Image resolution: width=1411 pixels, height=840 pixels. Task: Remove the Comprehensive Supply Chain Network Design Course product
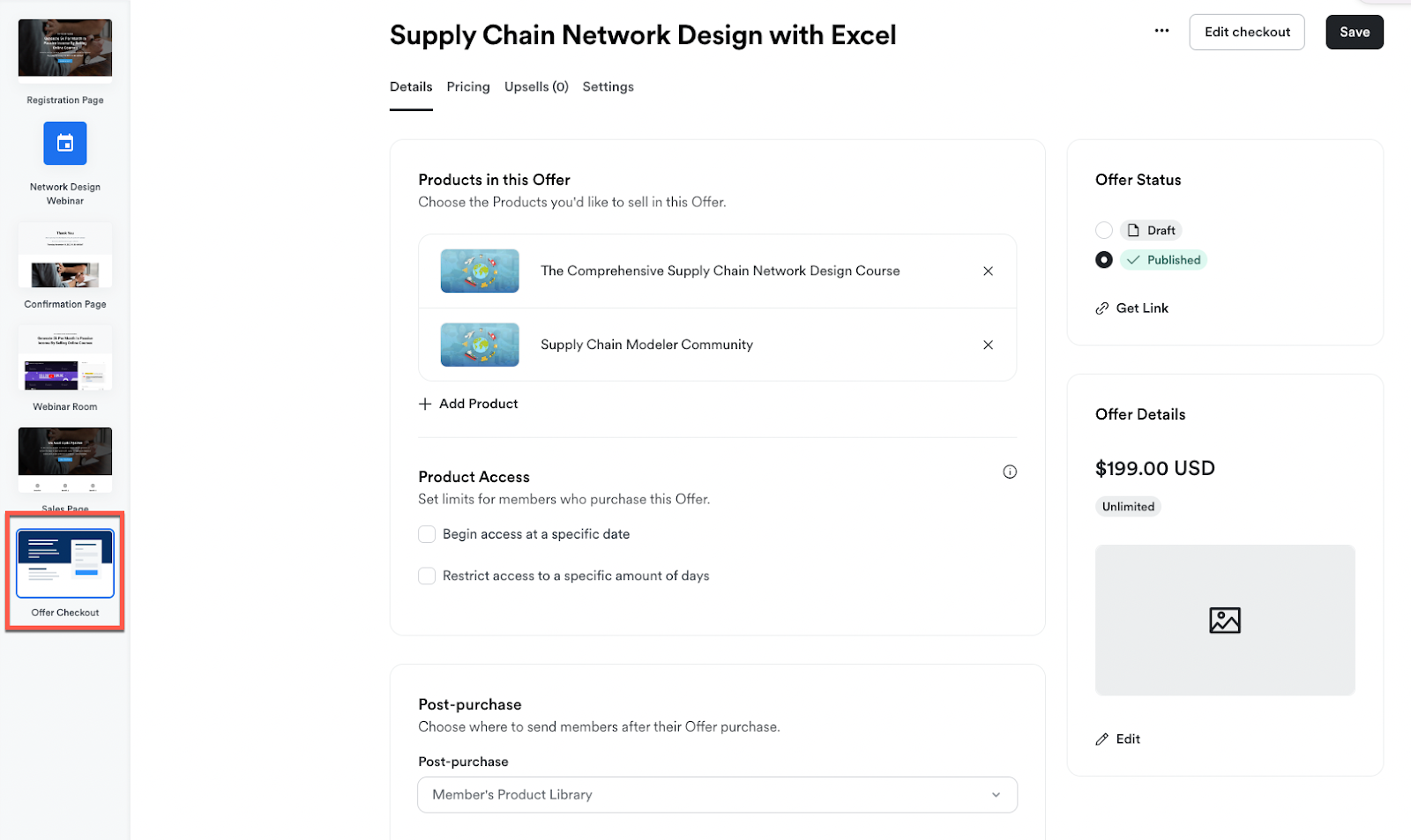[988, 271]
